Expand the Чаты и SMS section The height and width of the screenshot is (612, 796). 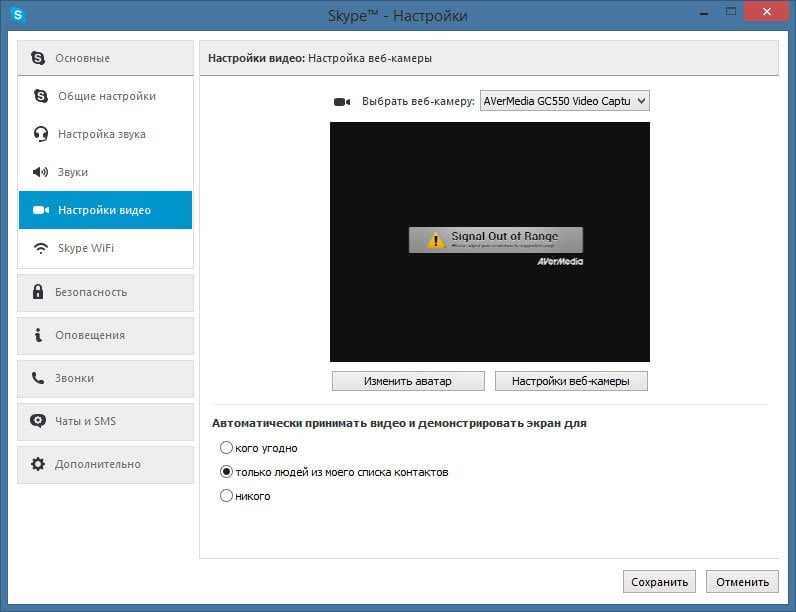point(106,421)
